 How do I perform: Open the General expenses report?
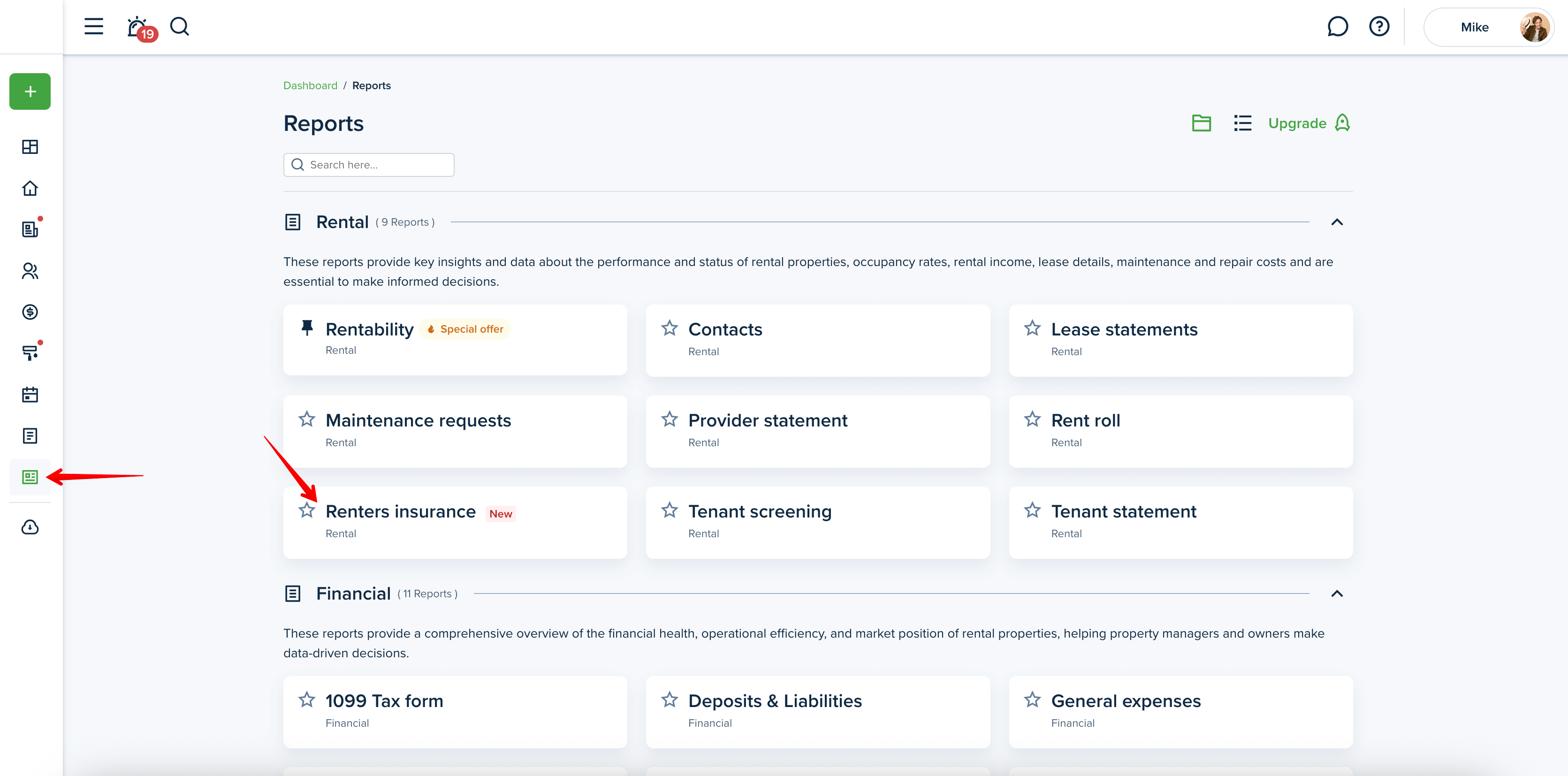tap(1126, 700)
